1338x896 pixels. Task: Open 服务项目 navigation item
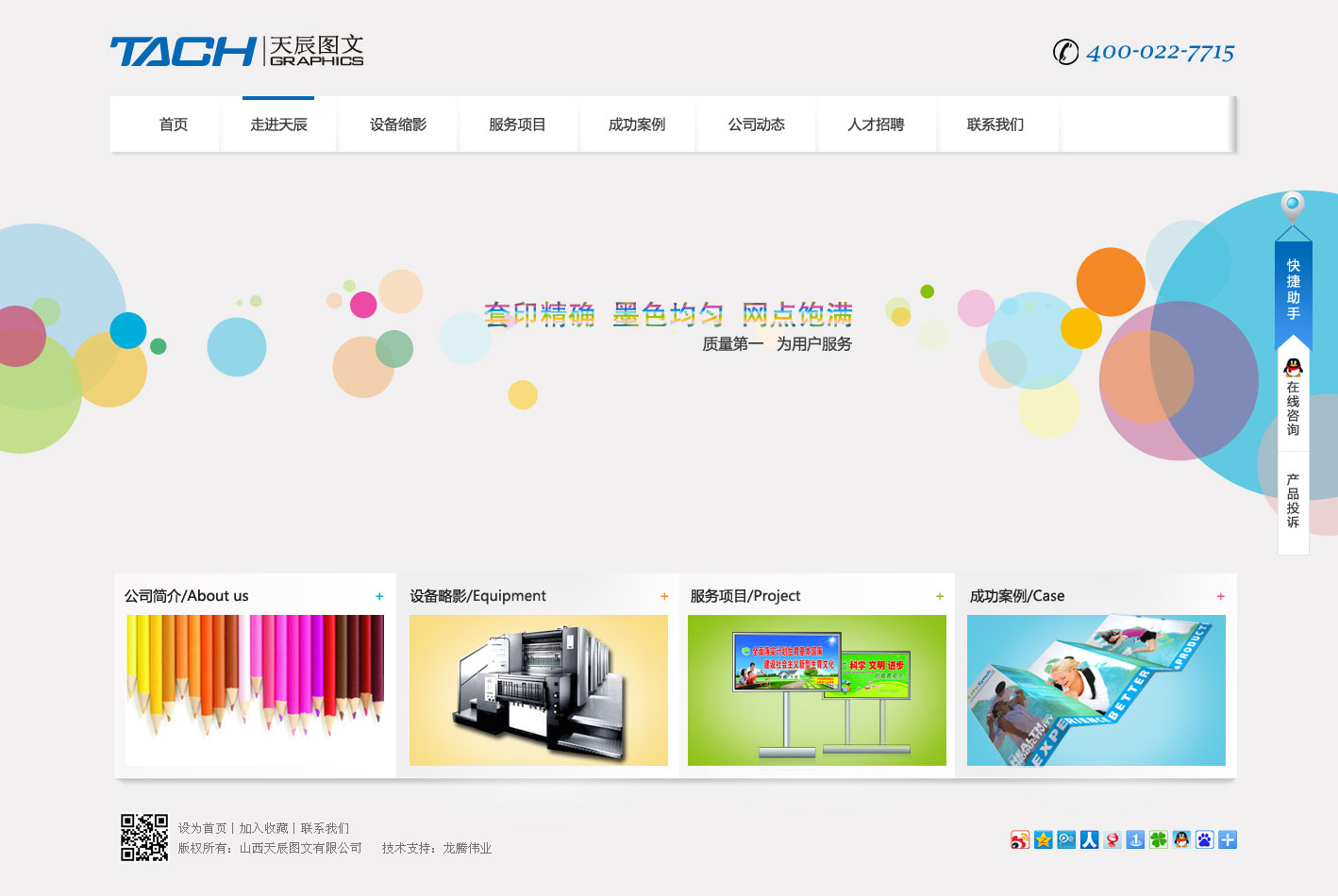pos(517,124)
